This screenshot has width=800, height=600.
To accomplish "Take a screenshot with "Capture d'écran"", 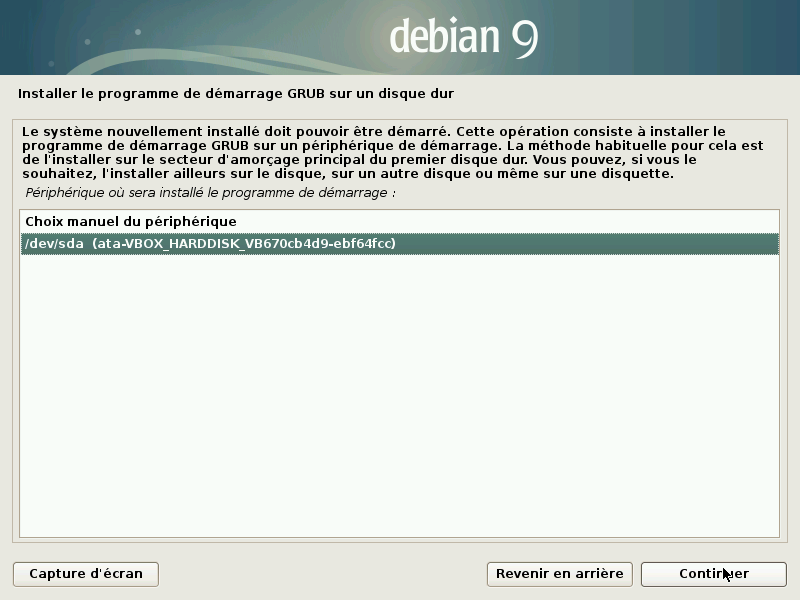I will (85, 574).
